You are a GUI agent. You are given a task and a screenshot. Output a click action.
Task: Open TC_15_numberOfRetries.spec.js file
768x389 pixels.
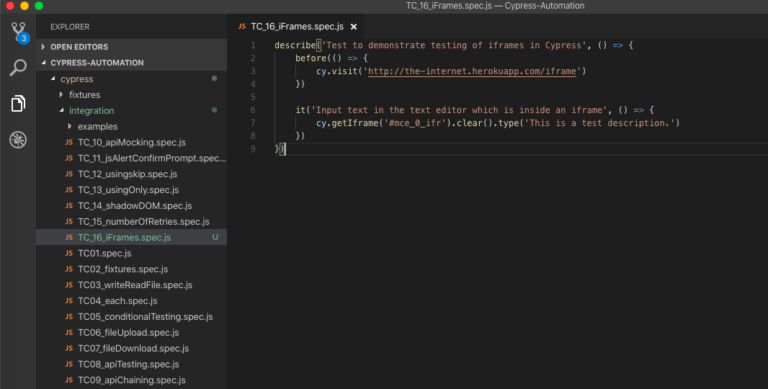(131, 221)
